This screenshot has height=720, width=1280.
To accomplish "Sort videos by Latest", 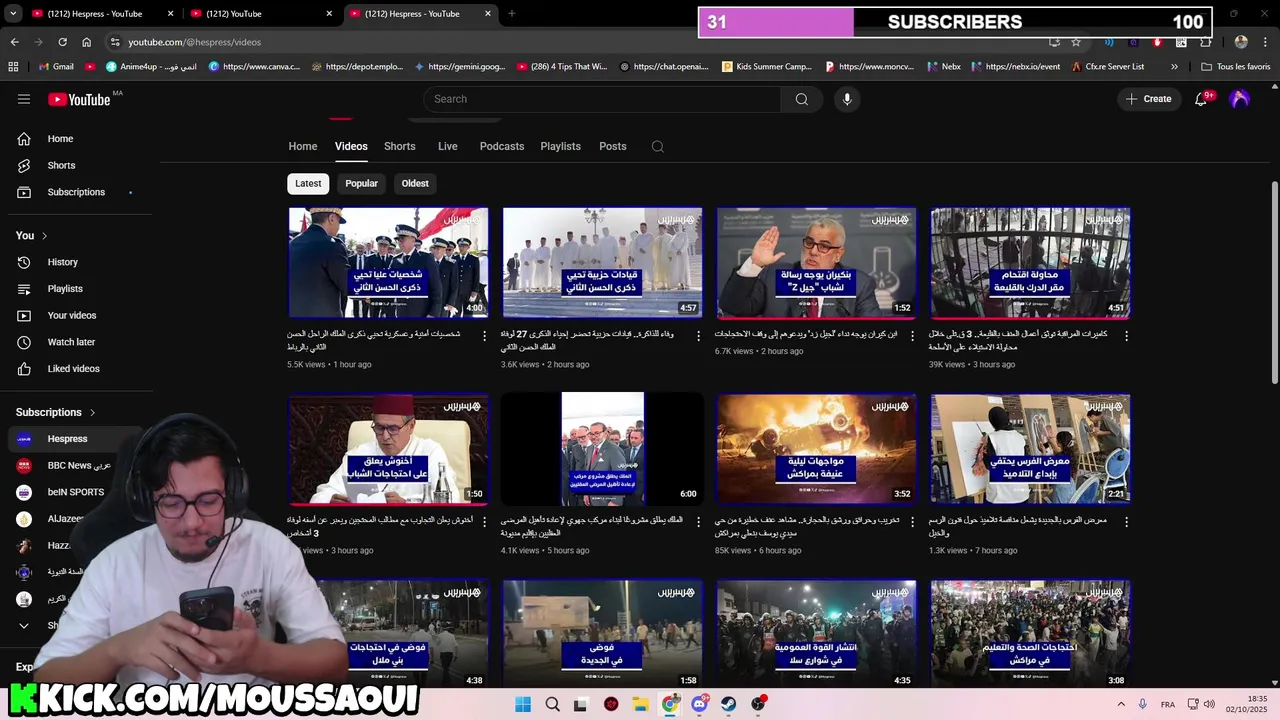I will [x=308, y=183].
